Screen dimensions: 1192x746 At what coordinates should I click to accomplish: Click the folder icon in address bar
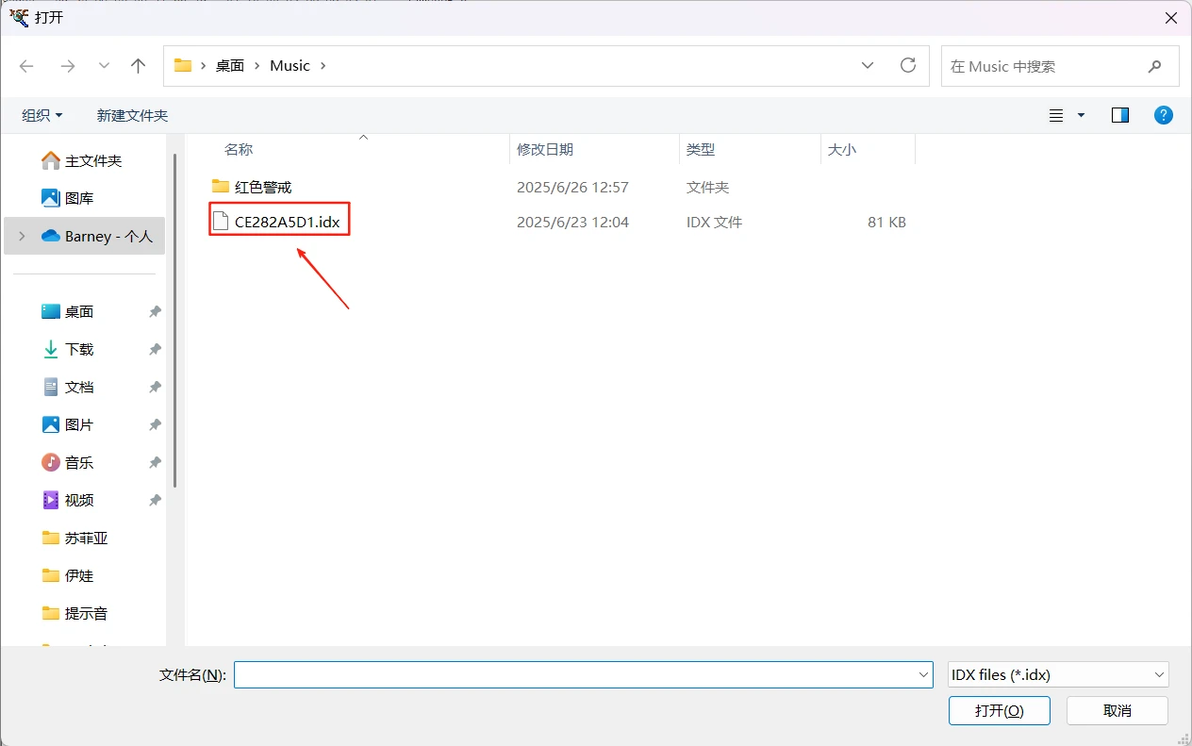pyautogui.click(x=182, y=65)
